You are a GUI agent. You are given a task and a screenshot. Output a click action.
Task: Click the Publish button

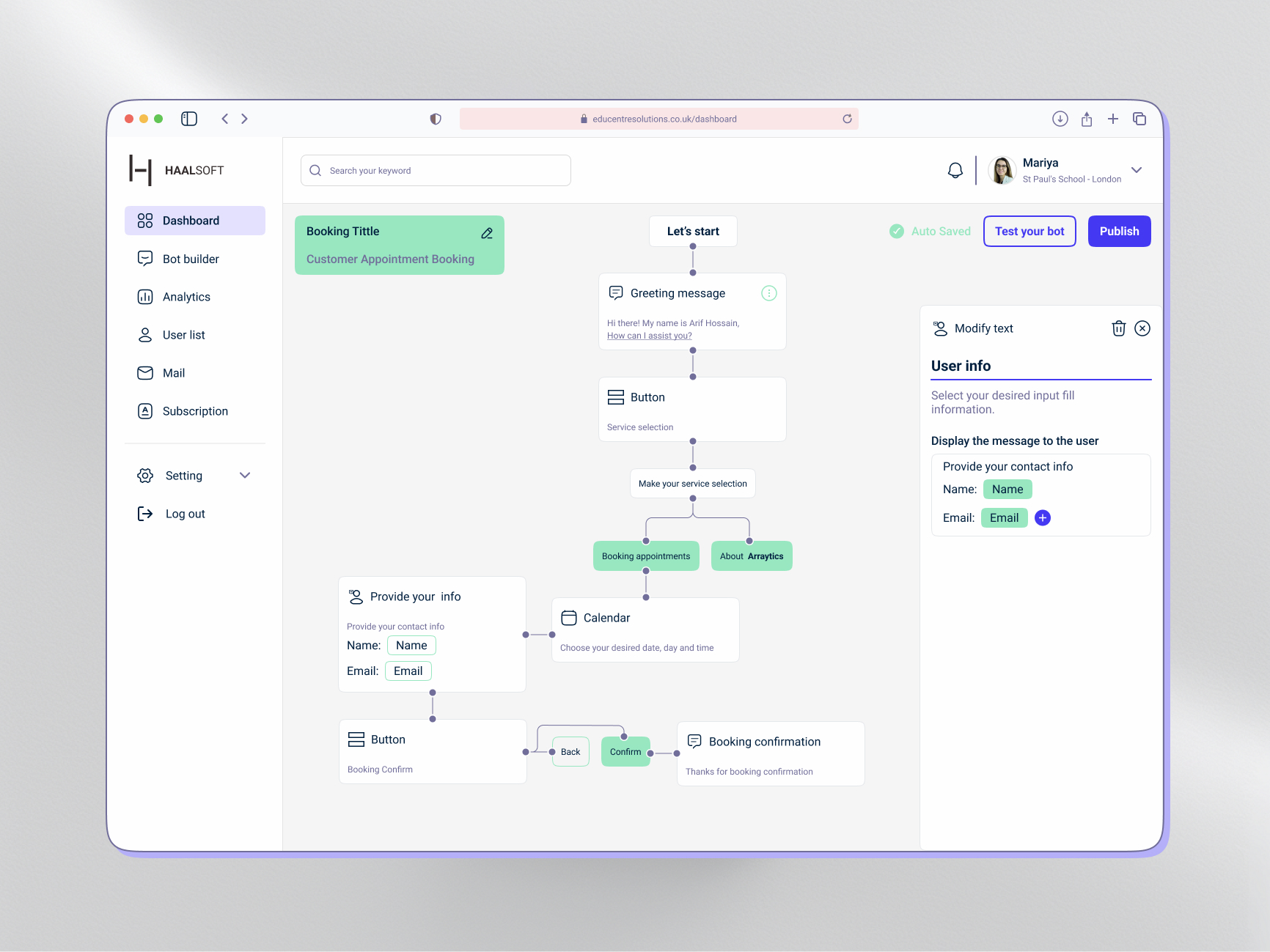[x=1119, y=232]
